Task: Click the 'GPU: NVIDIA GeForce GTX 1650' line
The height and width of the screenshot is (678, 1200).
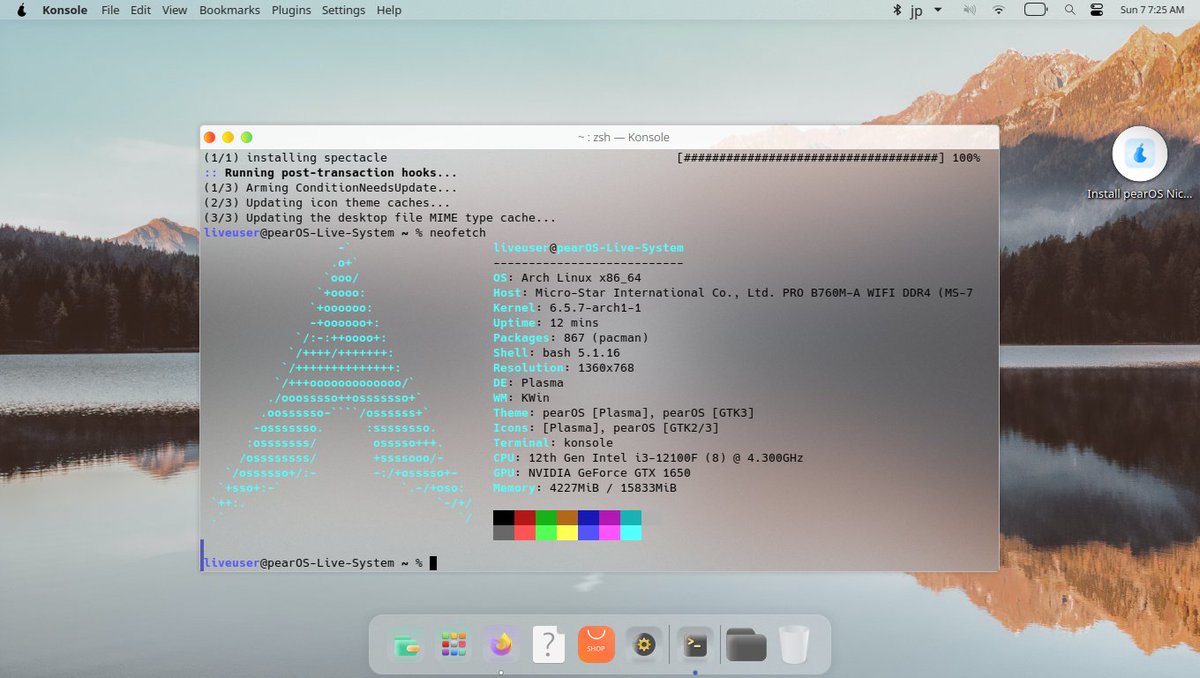Action: 592,473
